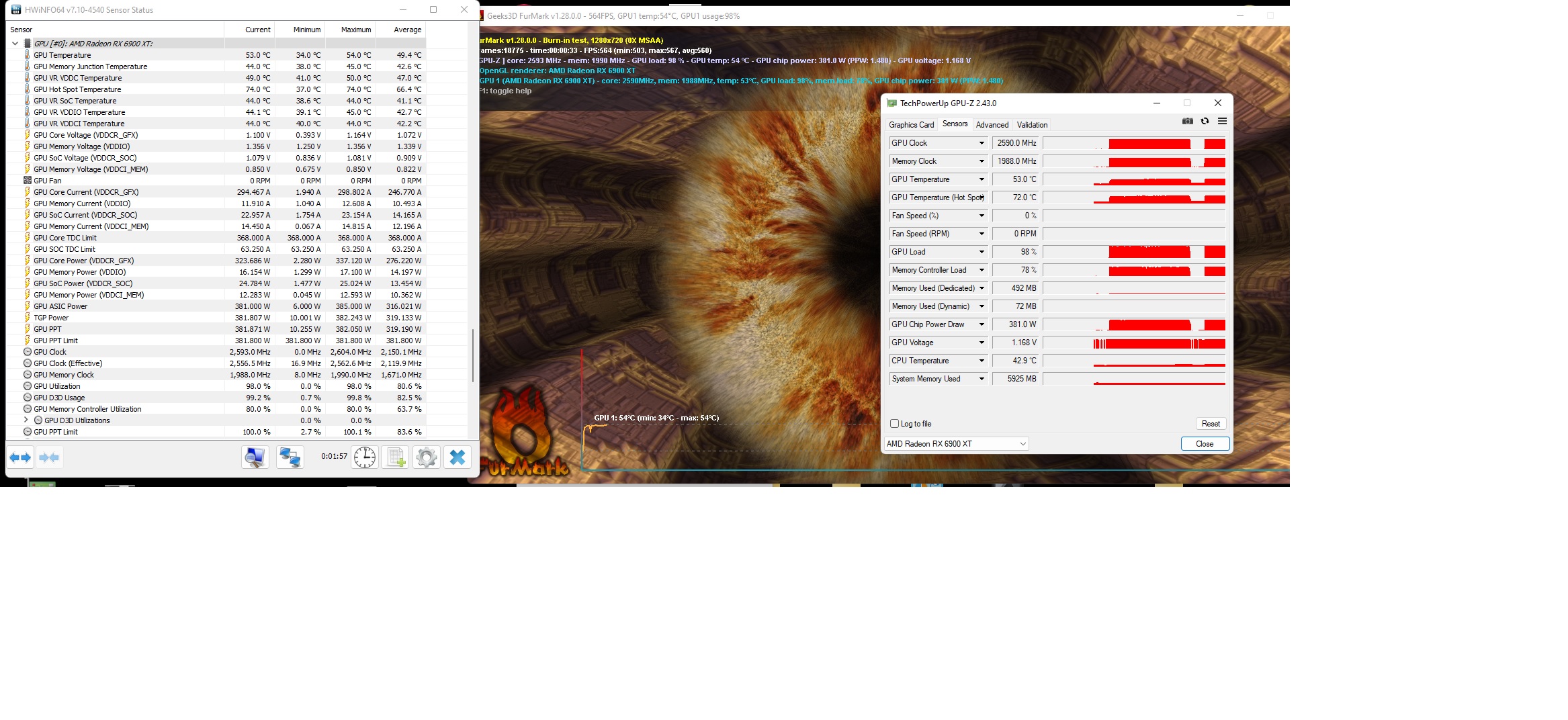Open Memory Controller Load dropdown in GPU-Z
This screenshot has height=720, width=1568.
[982, 270]
